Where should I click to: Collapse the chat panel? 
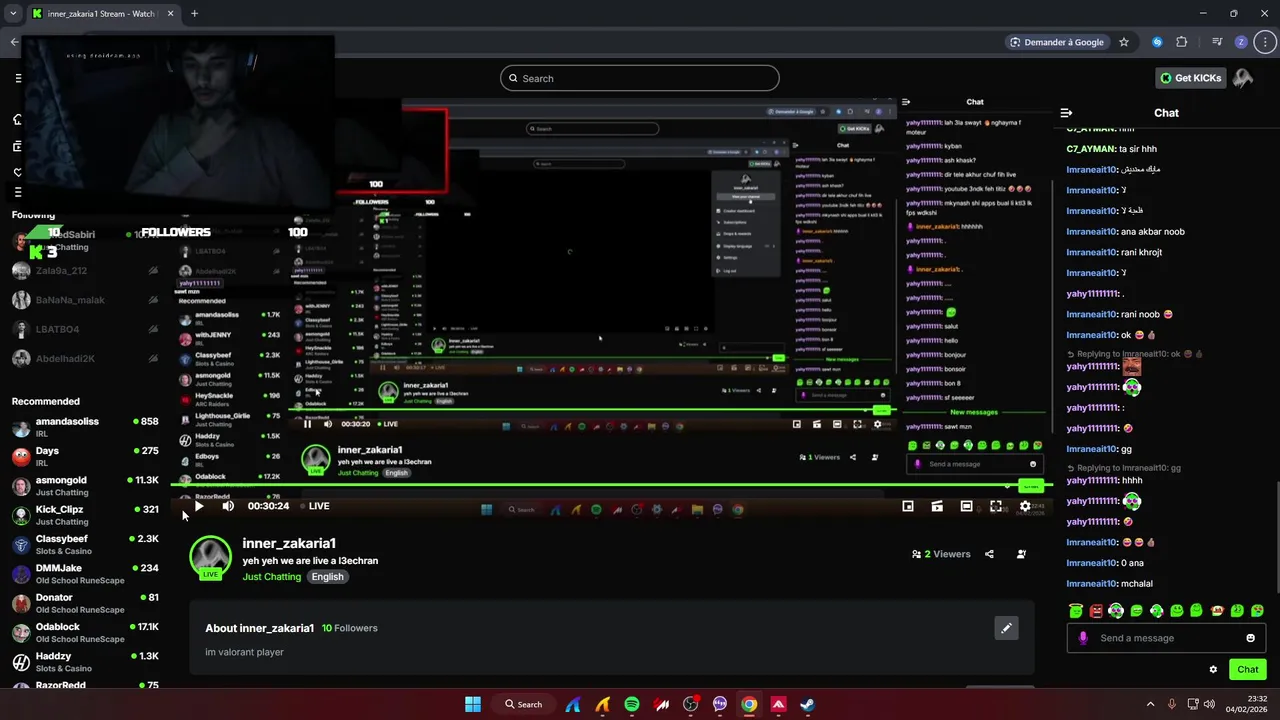pos(1066,113)
